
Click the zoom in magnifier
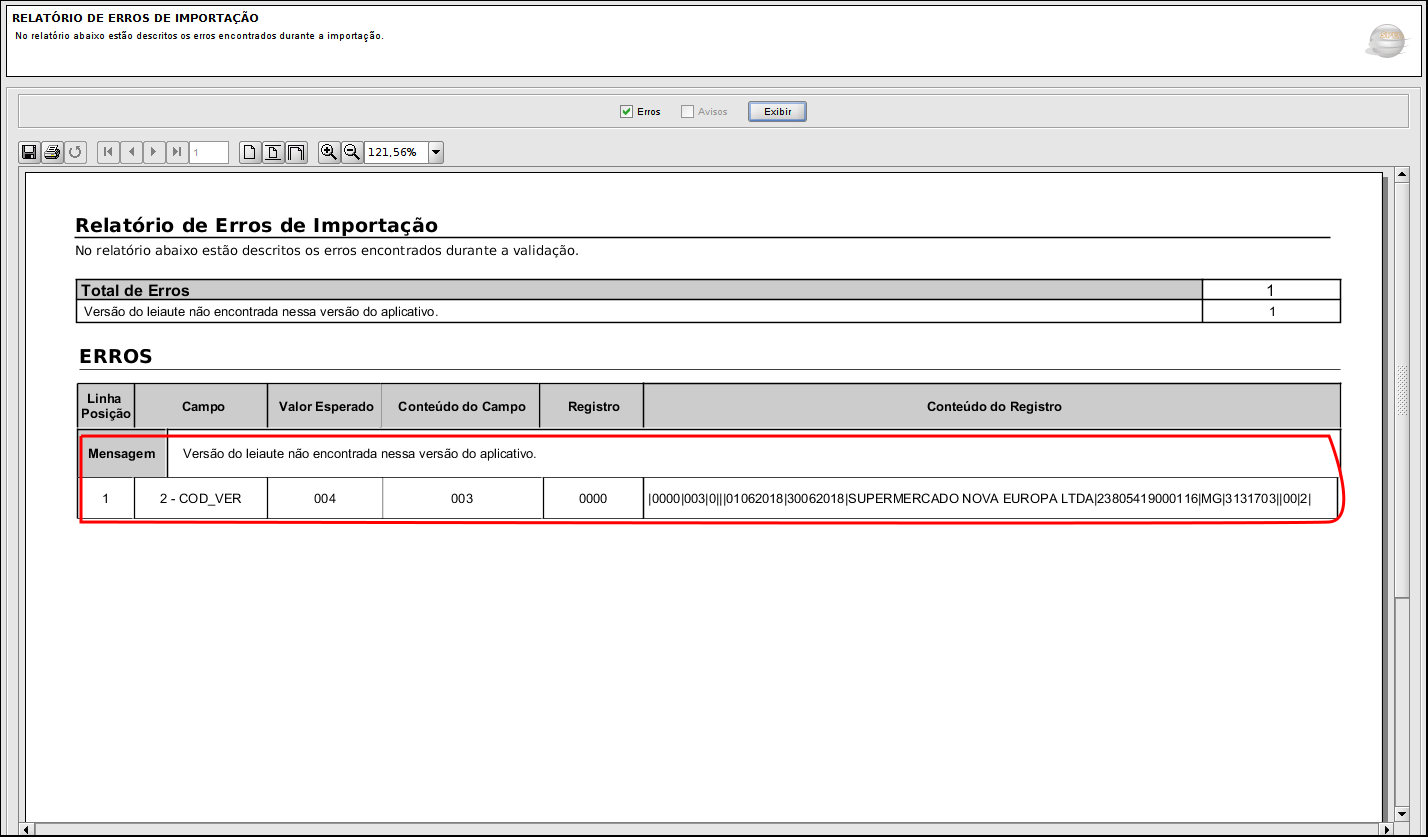[329, 152]
